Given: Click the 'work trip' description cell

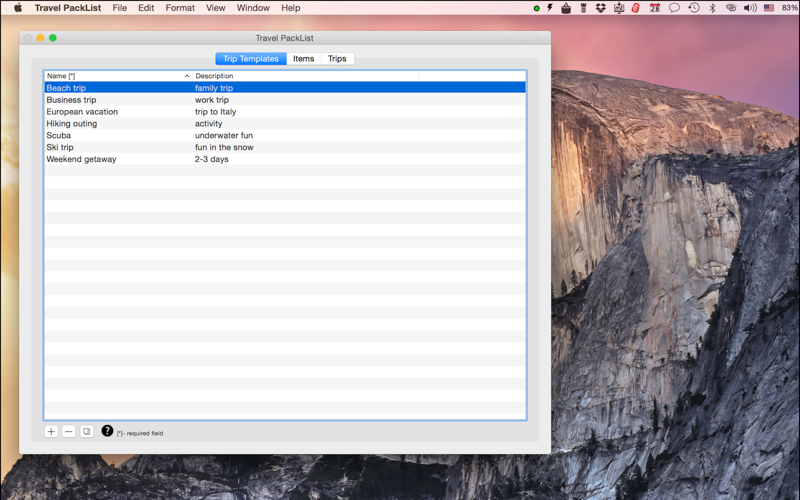Looking at the screenshot, I should 212,99.
